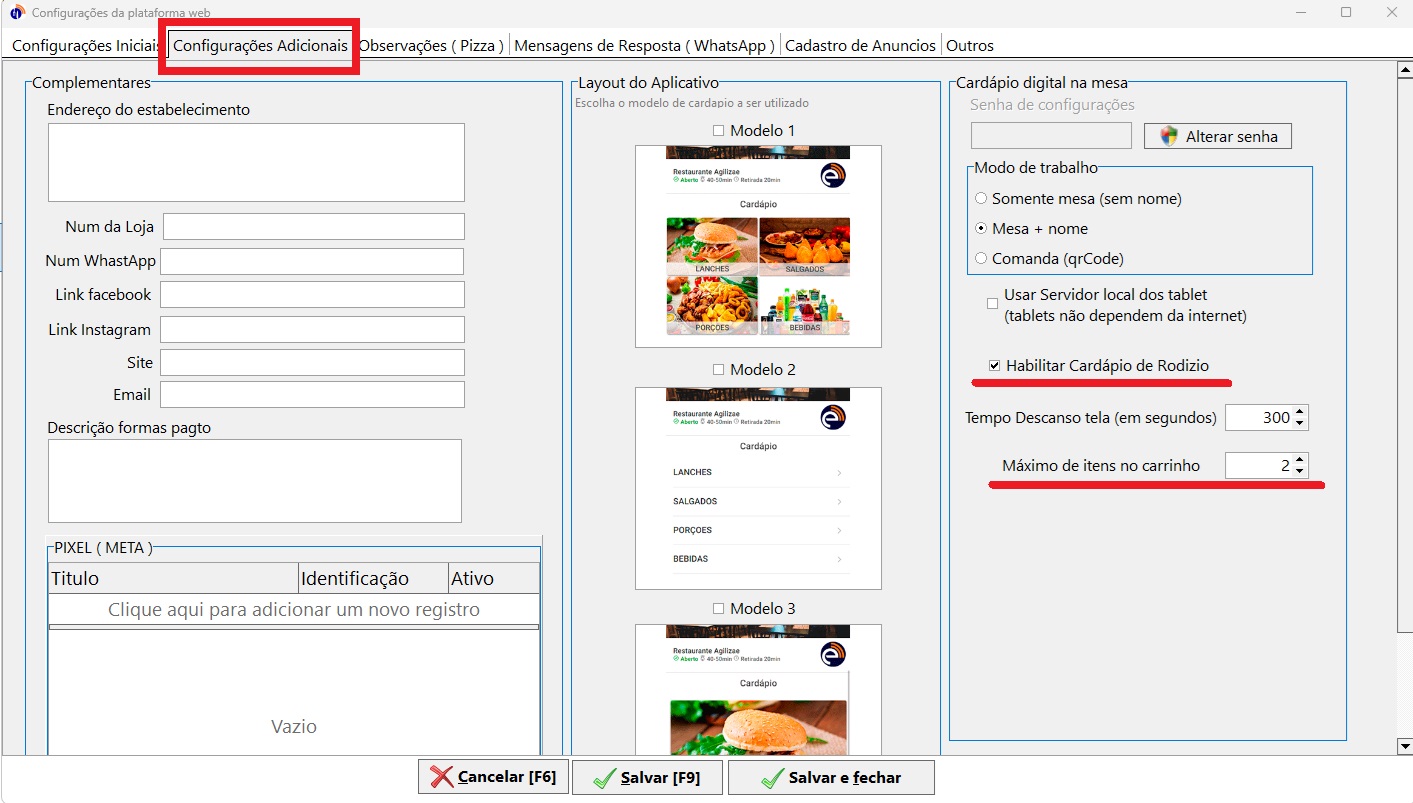The height and width of the screenshot is (803, 1413).
Task: Click to add a new PIXEL registro
Action: (x=293, y=610)
